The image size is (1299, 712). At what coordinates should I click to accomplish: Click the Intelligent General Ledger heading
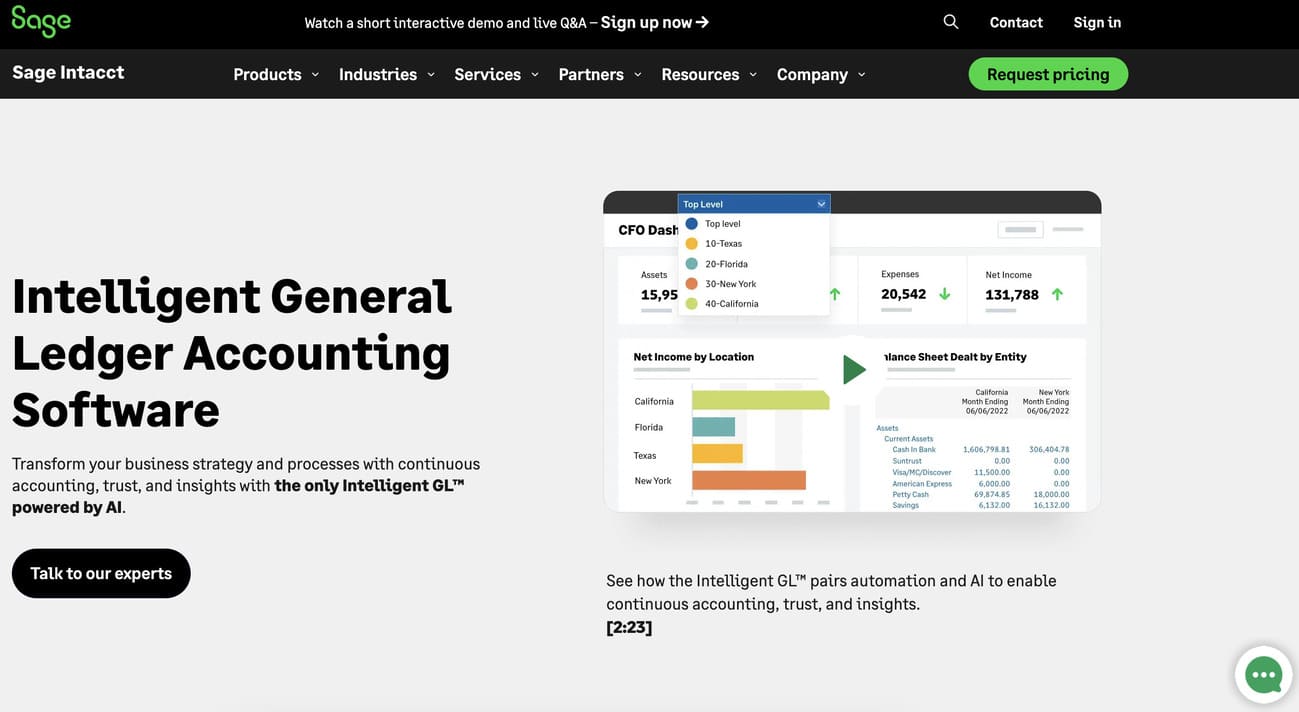coord(231,352)
